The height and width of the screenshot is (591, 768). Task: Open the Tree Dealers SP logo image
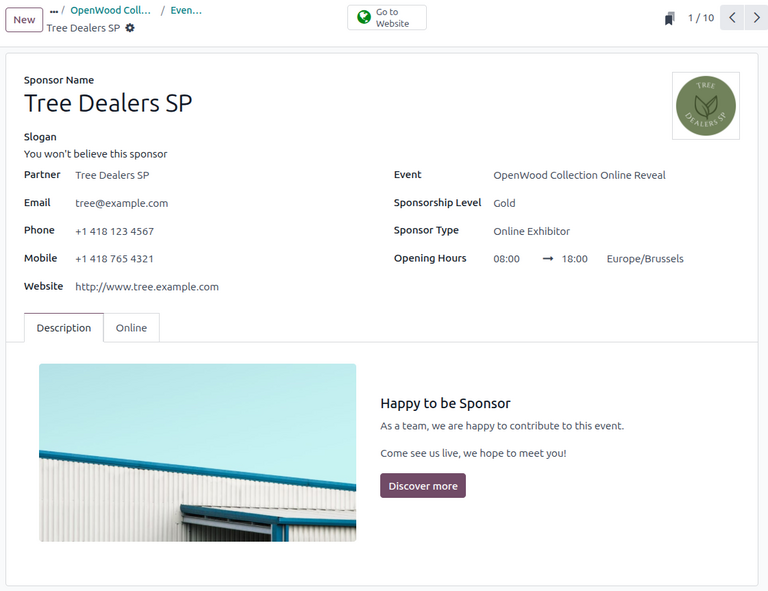(x=706, y=106)
